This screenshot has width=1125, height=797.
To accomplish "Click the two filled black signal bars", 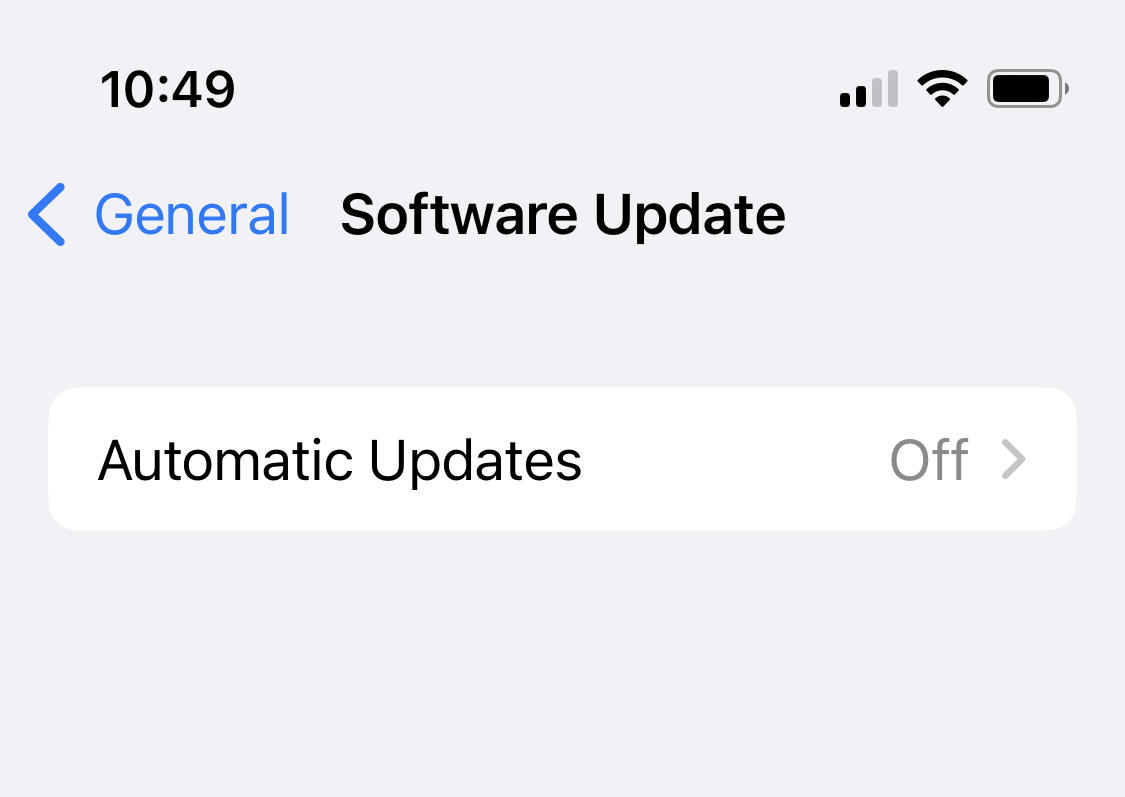I will coord(853,95).
